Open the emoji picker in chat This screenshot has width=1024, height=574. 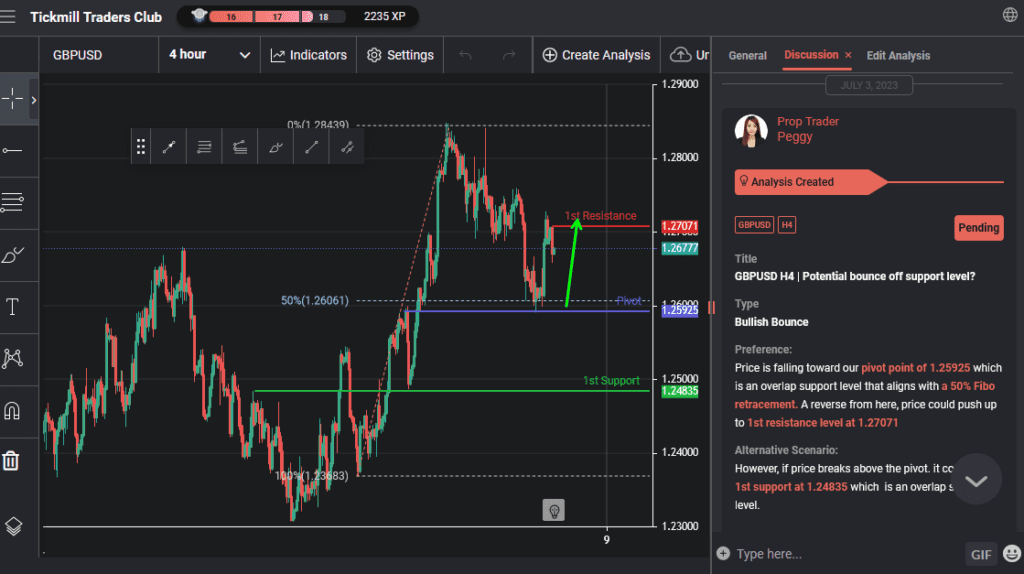(1012, 553)
